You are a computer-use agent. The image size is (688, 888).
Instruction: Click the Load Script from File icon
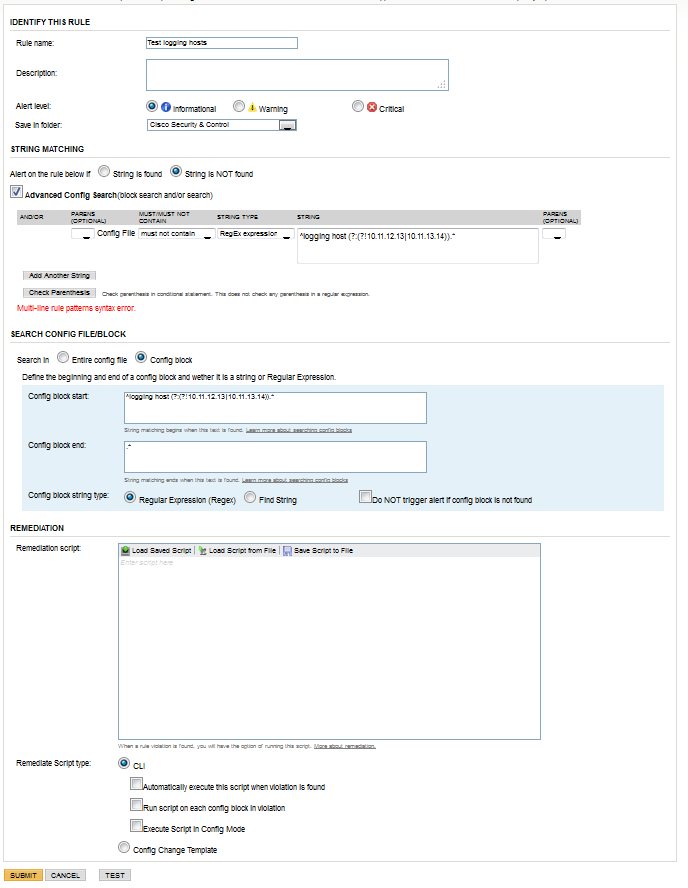tap(203, 550)
